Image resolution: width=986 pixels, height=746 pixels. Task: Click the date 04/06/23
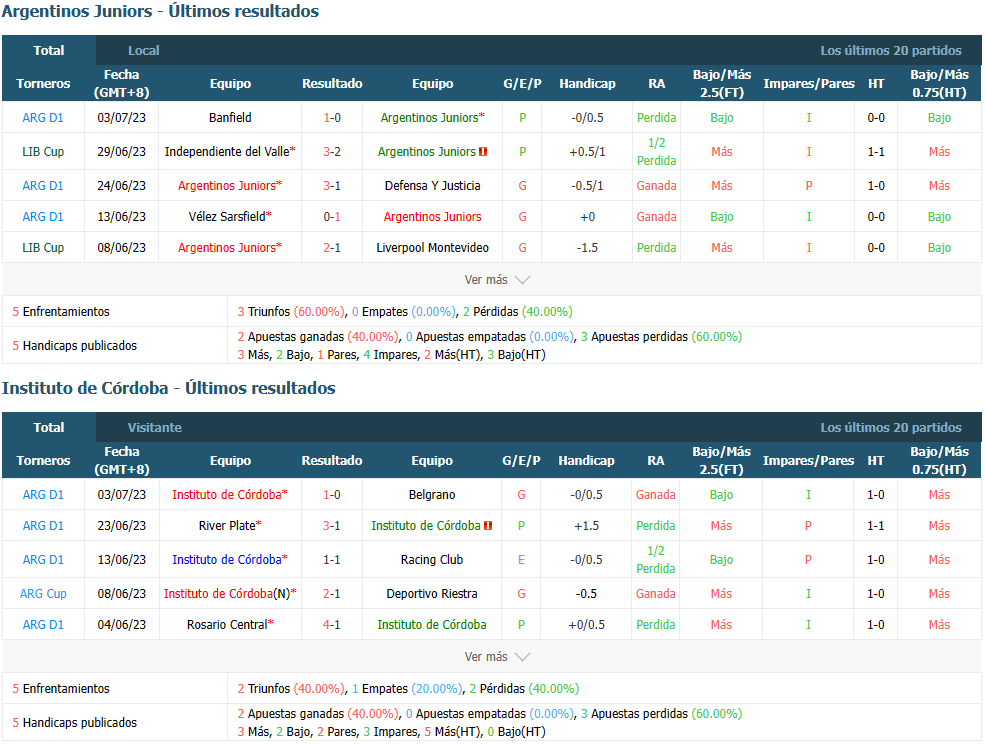pos(121,625)
